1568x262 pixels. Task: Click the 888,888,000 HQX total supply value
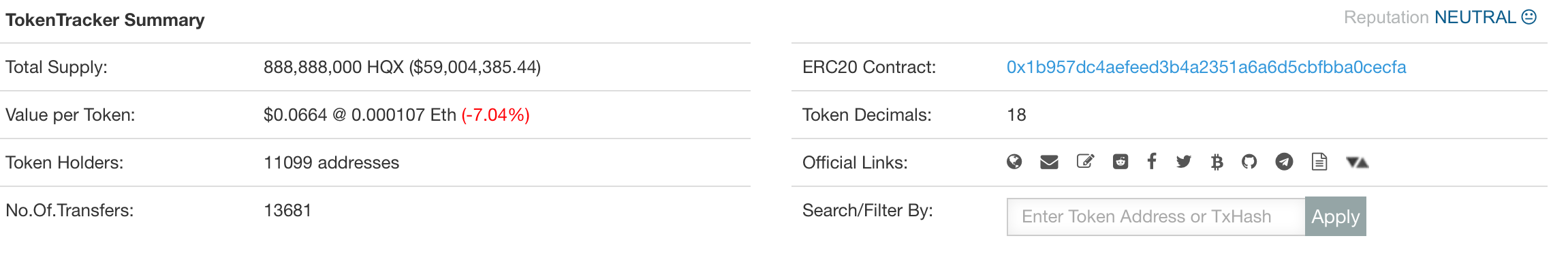(x=334, y=67)
